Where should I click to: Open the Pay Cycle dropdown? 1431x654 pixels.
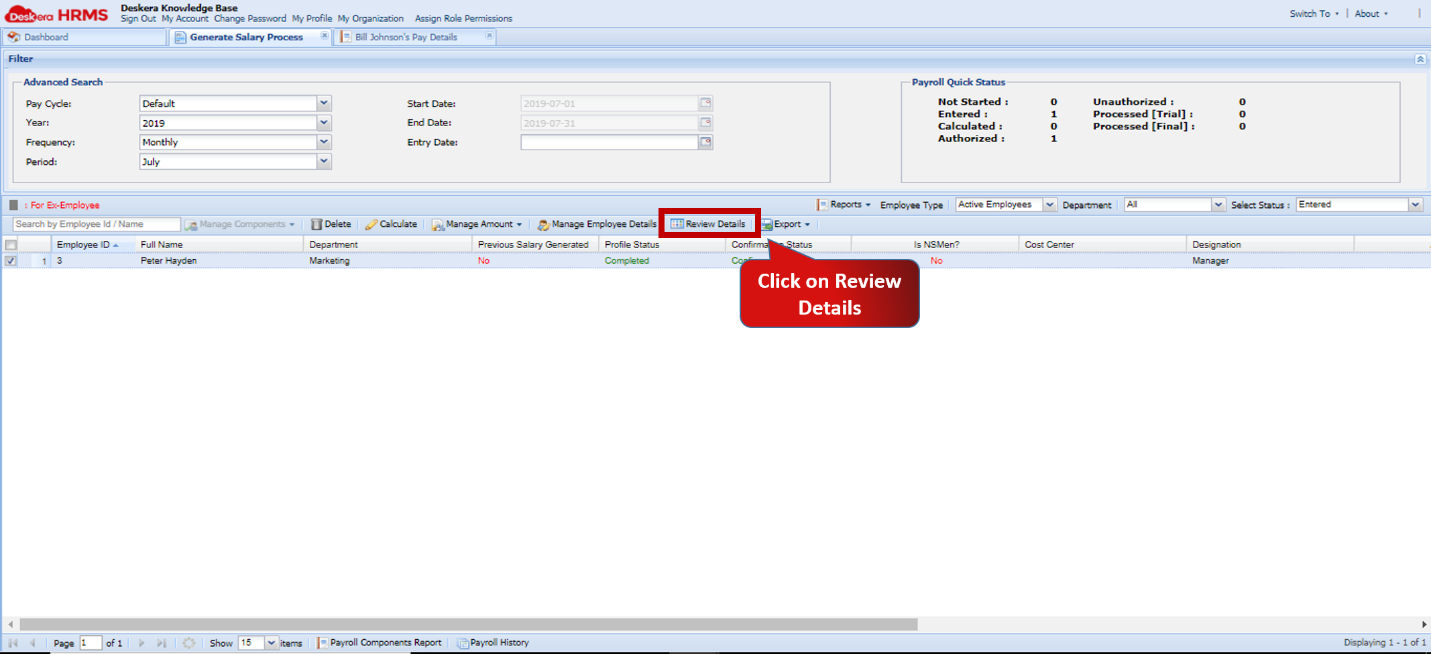322,103
